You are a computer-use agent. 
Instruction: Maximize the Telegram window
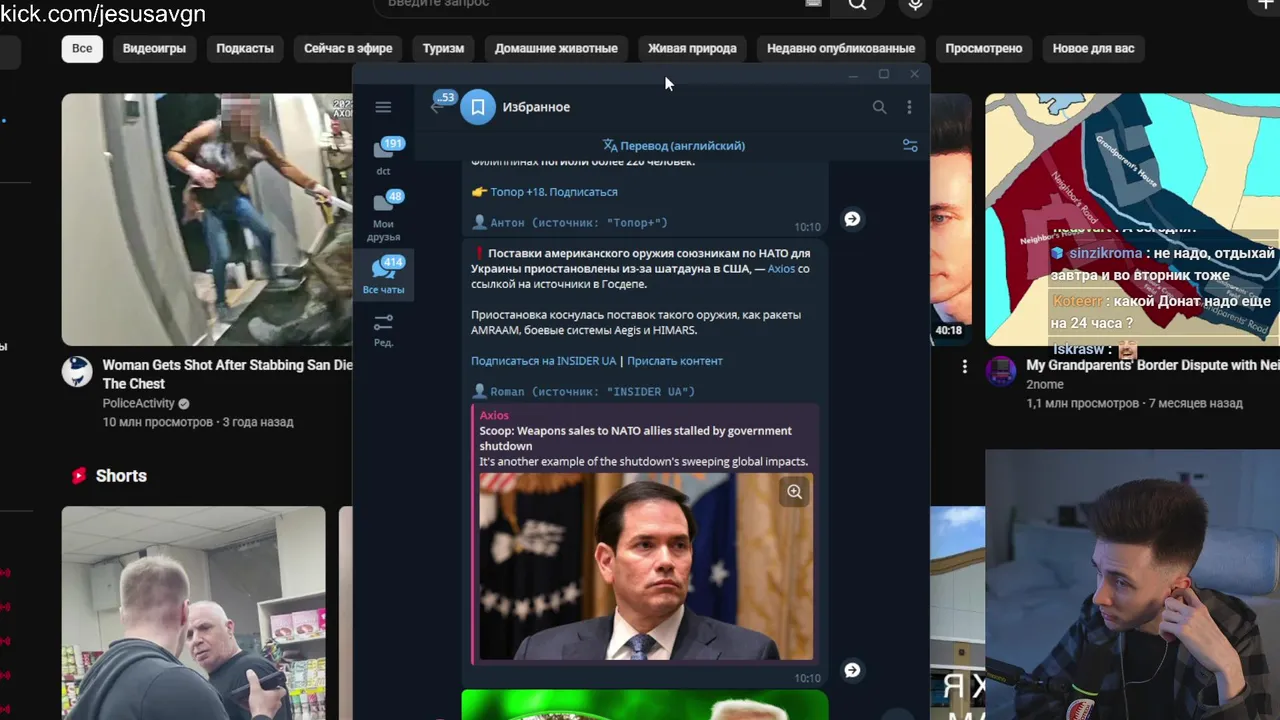coord(884,75)
